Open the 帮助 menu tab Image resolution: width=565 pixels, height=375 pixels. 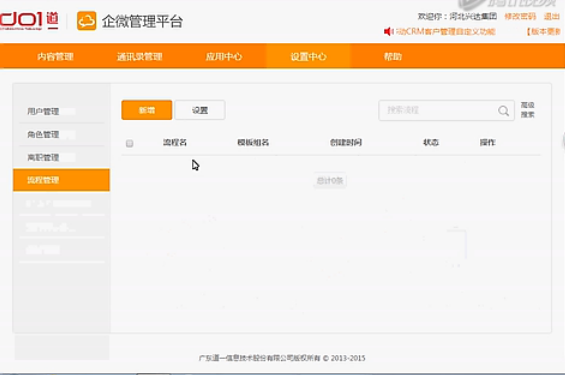pyautogui.click(x=393, y=57)
